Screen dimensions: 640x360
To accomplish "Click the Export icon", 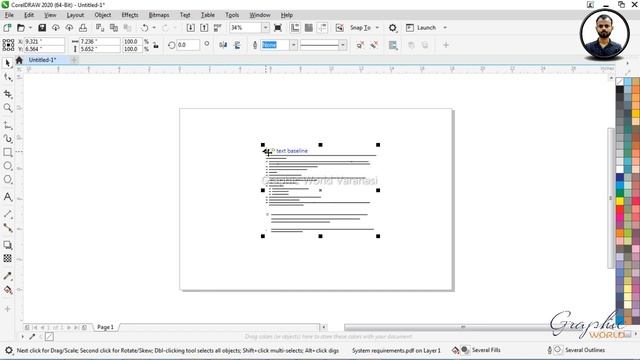I will 204,28.
